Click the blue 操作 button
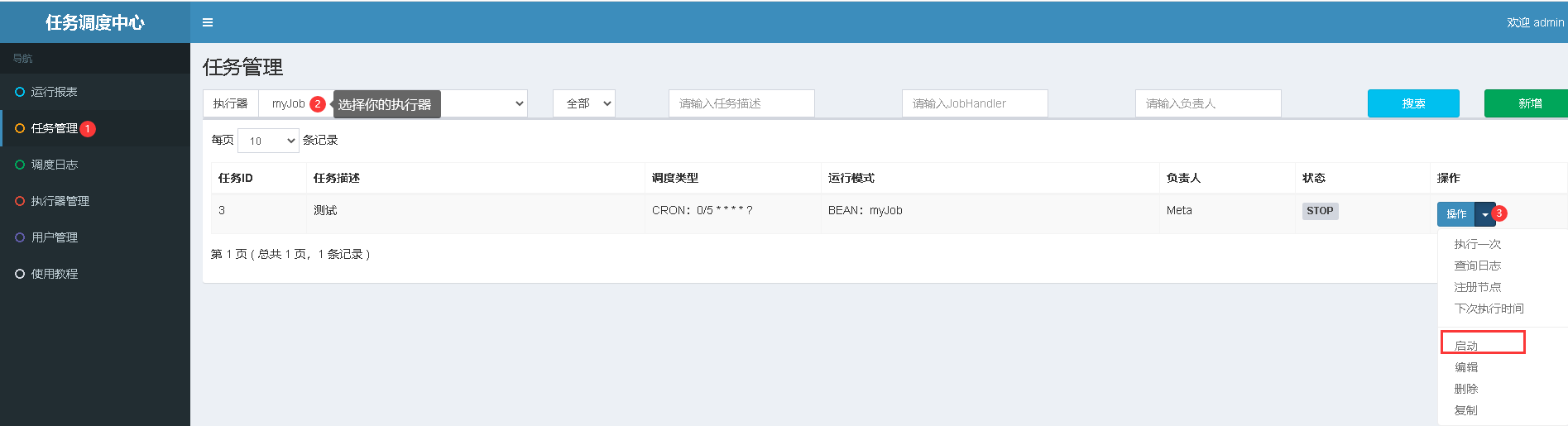 tap(1456, 214)
